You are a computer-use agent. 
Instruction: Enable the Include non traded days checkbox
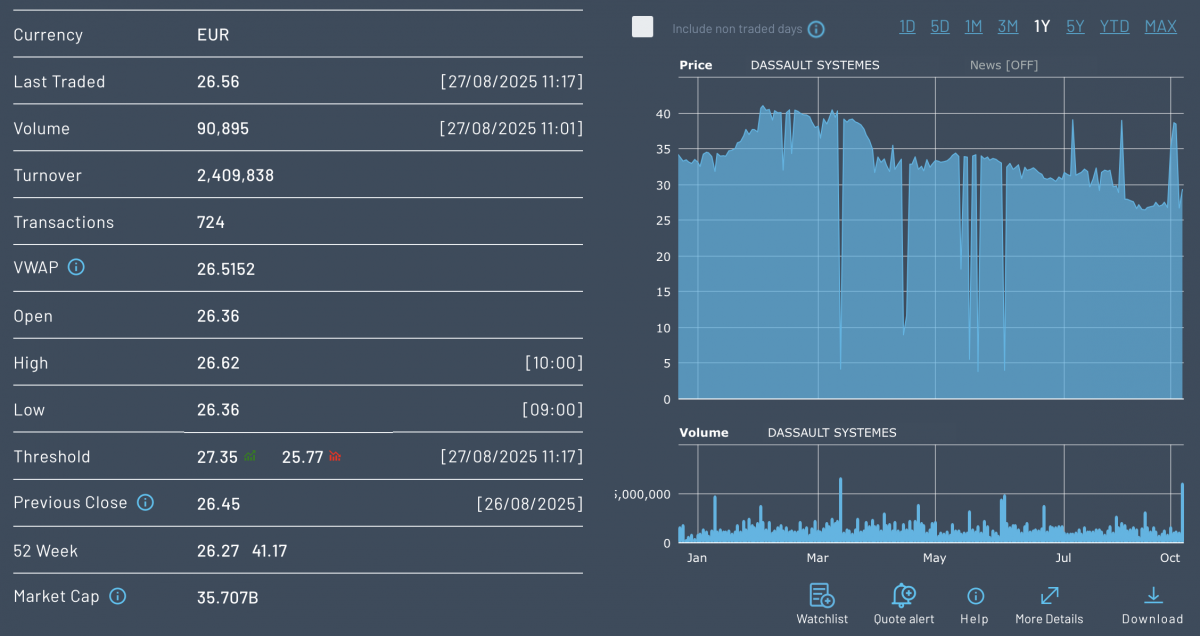click(x=643, y=27)
